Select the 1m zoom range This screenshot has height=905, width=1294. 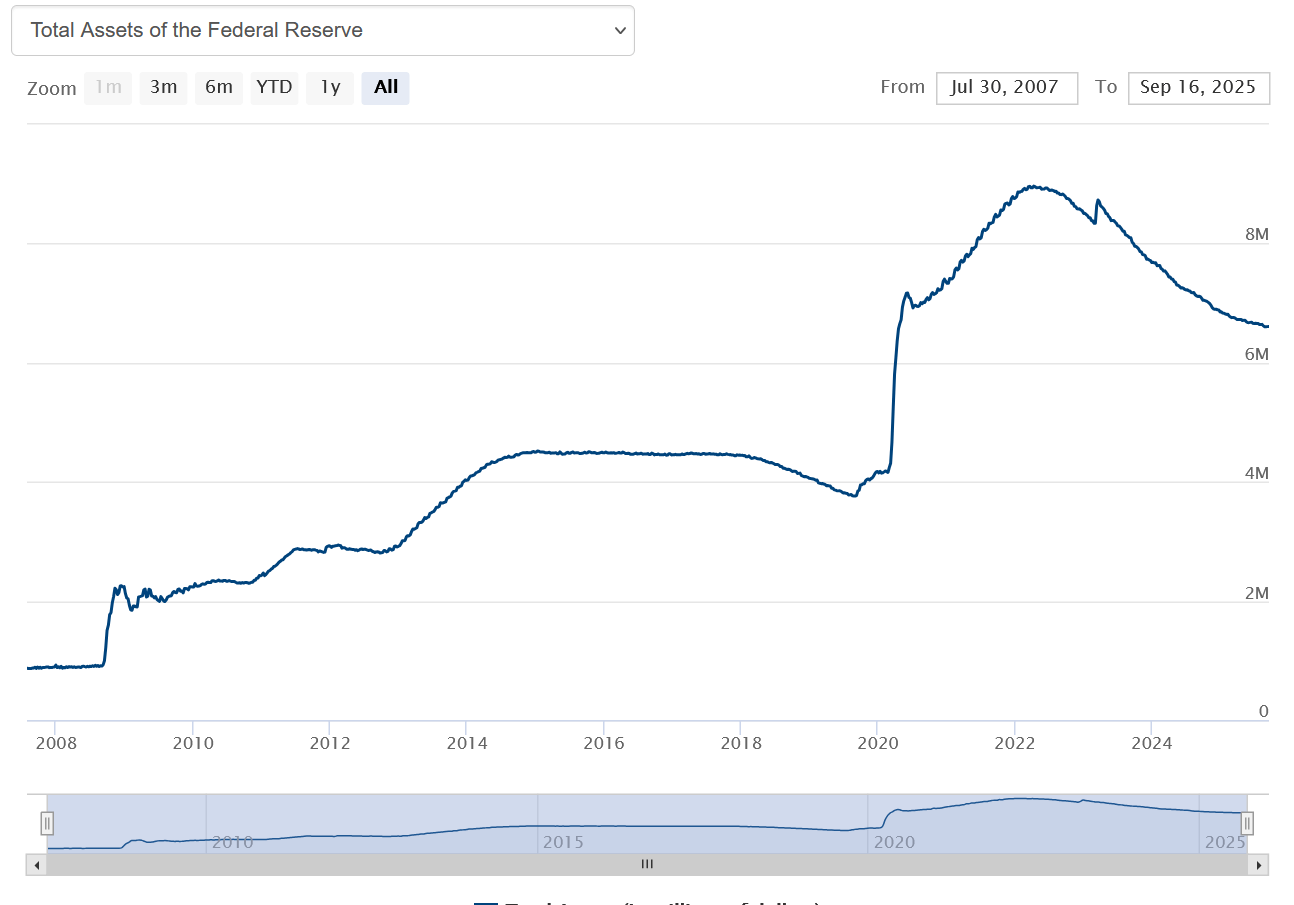tap(108, 88)
